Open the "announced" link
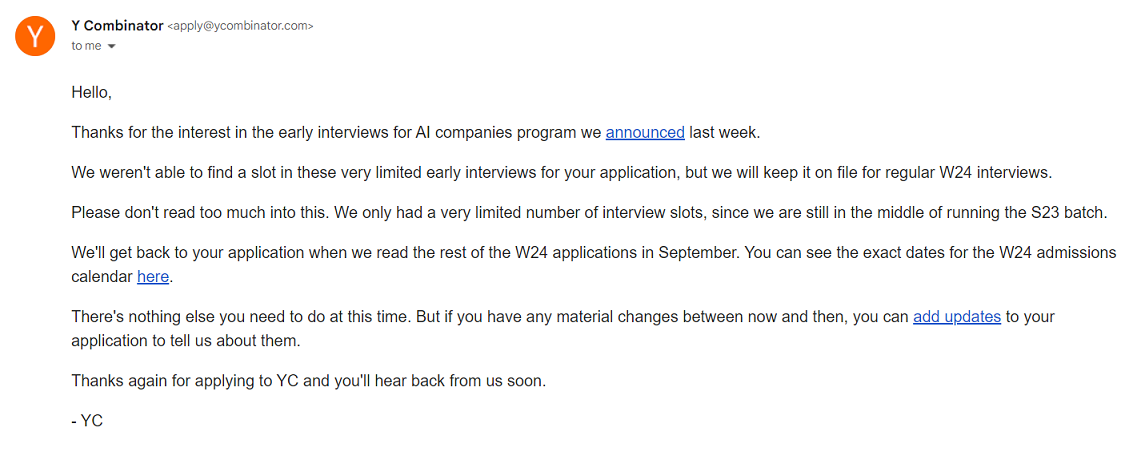 [645, 132]
